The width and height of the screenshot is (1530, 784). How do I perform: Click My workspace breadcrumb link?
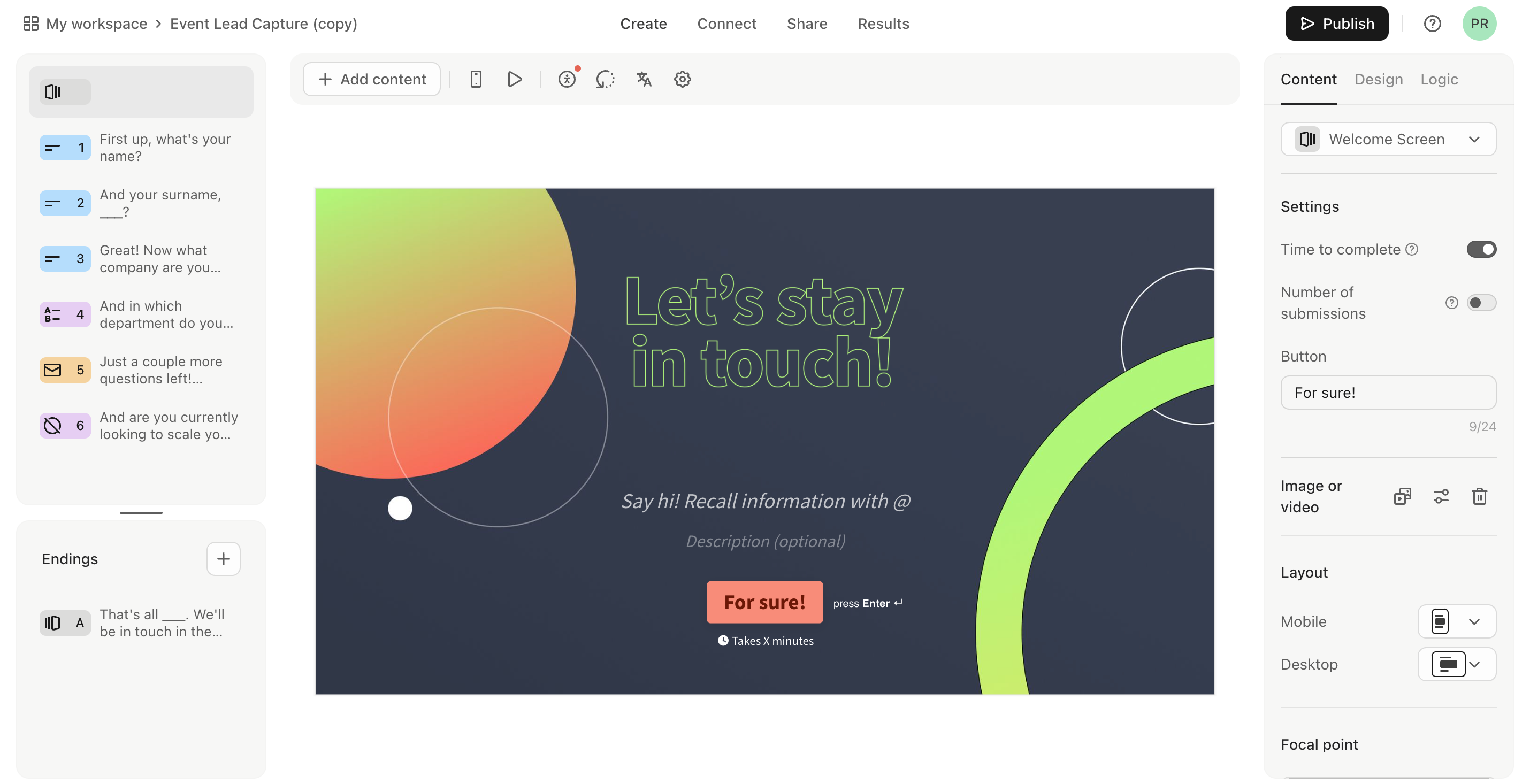(97, 24)
